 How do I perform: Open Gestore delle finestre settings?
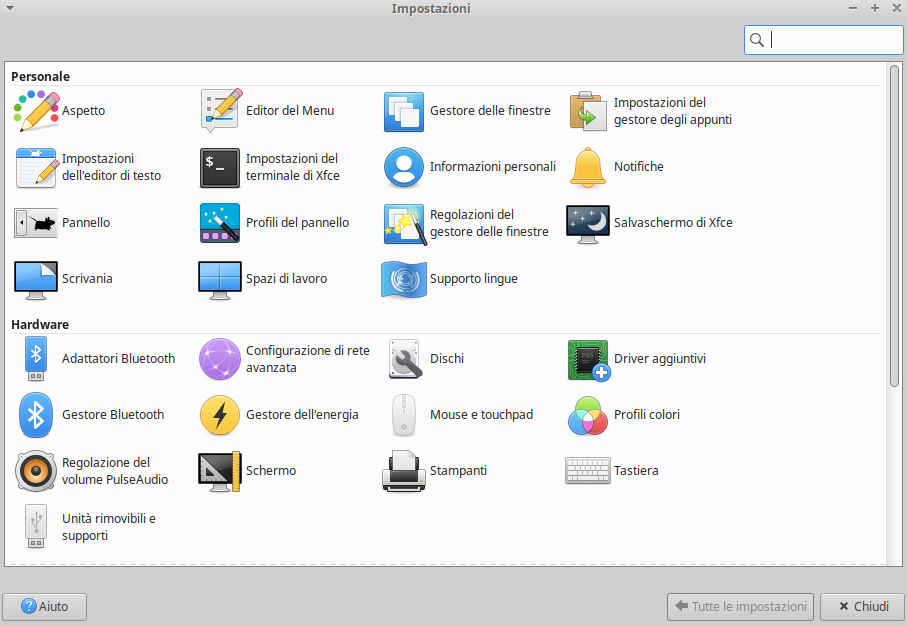(x=467, y=111)
